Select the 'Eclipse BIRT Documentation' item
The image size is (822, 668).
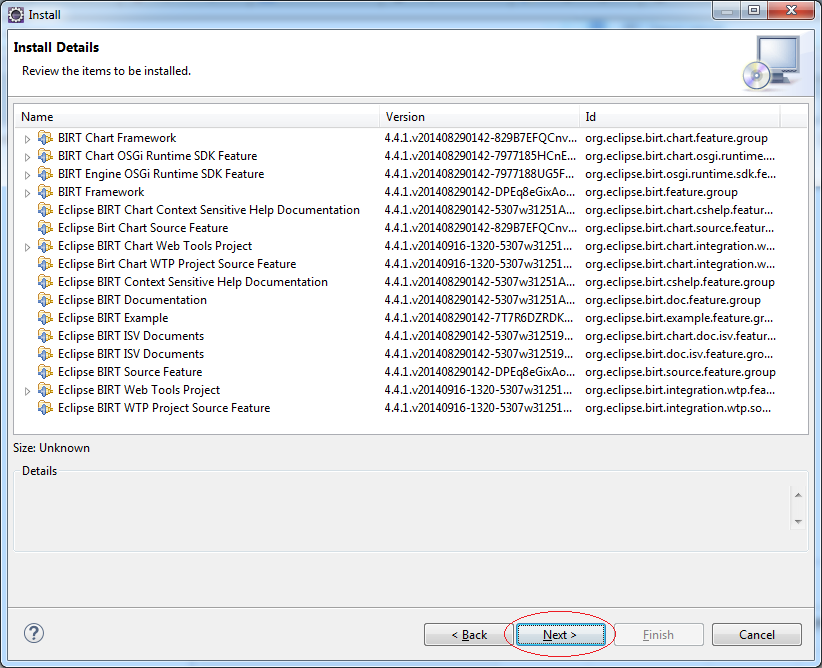click(132, 300)
